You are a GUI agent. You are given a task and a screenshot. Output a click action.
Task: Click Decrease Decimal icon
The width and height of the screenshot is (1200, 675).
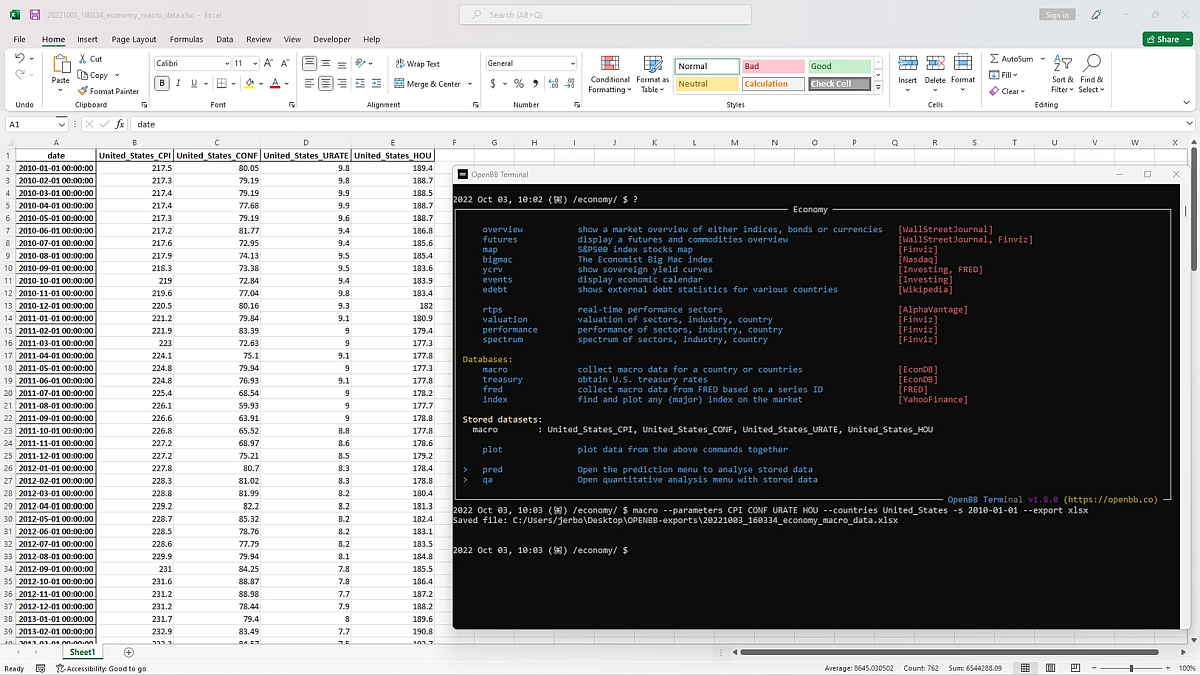[x=568, y=84]
